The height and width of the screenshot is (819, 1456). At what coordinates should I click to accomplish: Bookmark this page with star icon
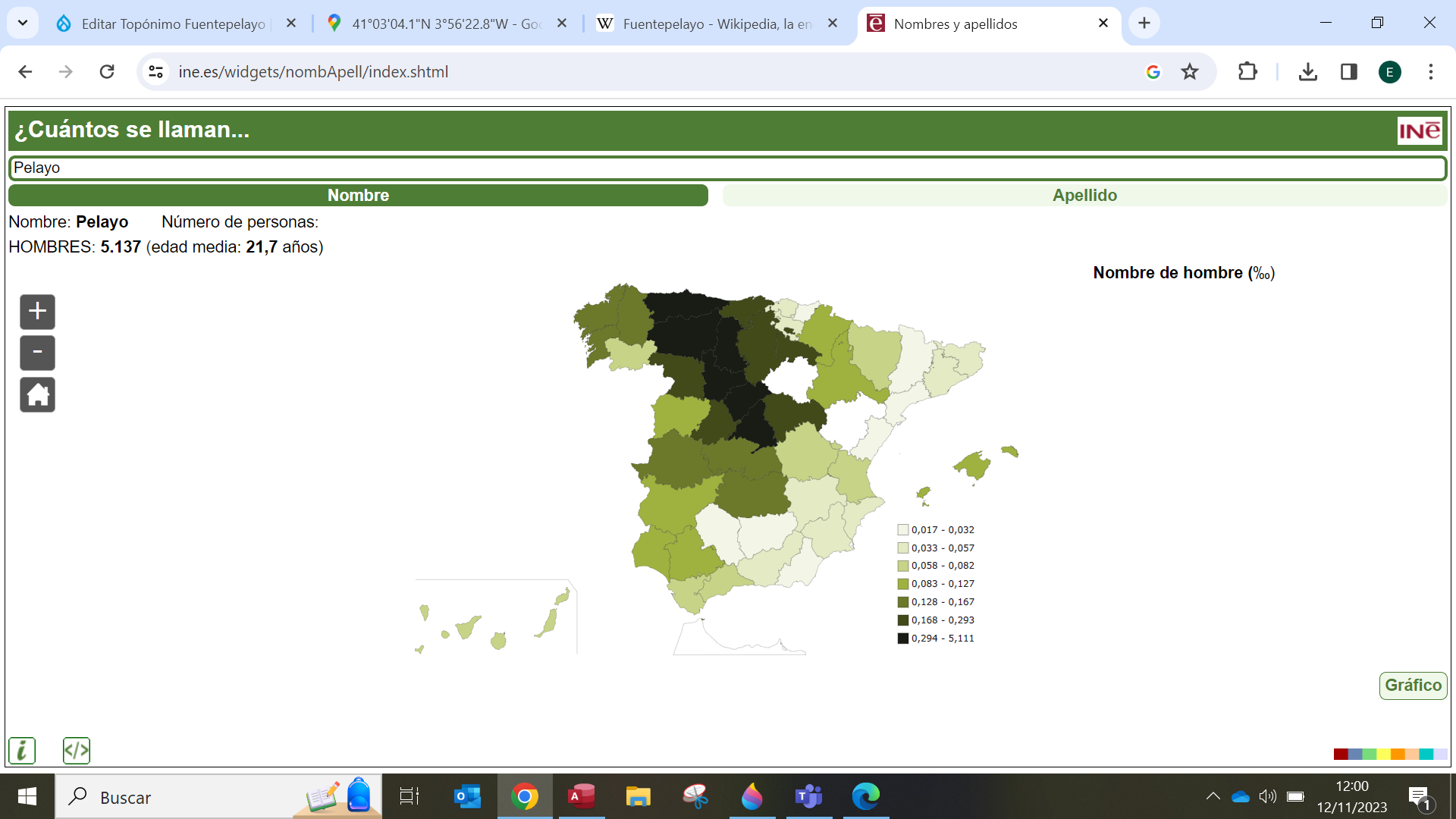coord(1190,72)
